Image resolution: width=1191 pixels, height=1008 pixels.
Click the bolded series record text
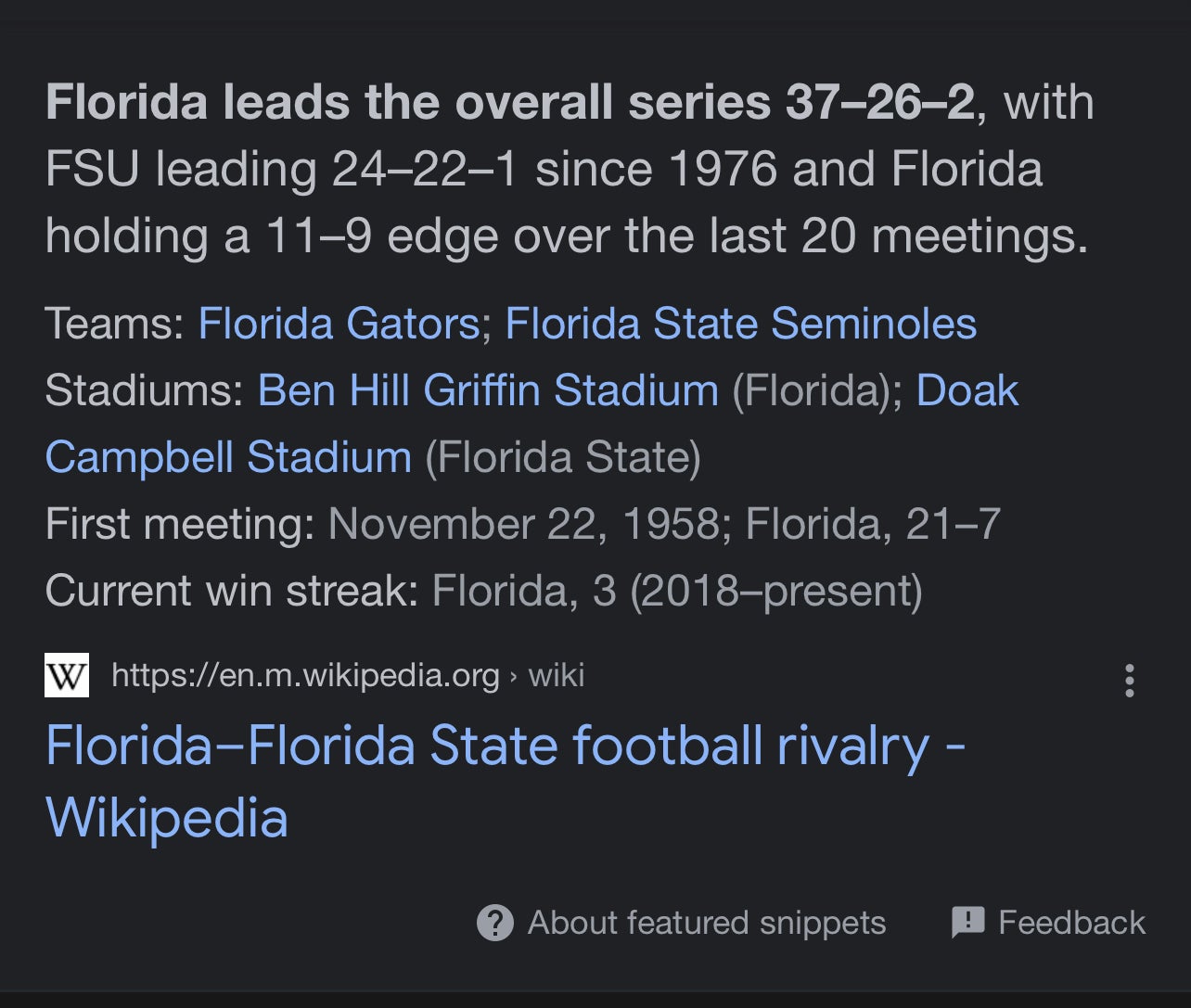510,102
